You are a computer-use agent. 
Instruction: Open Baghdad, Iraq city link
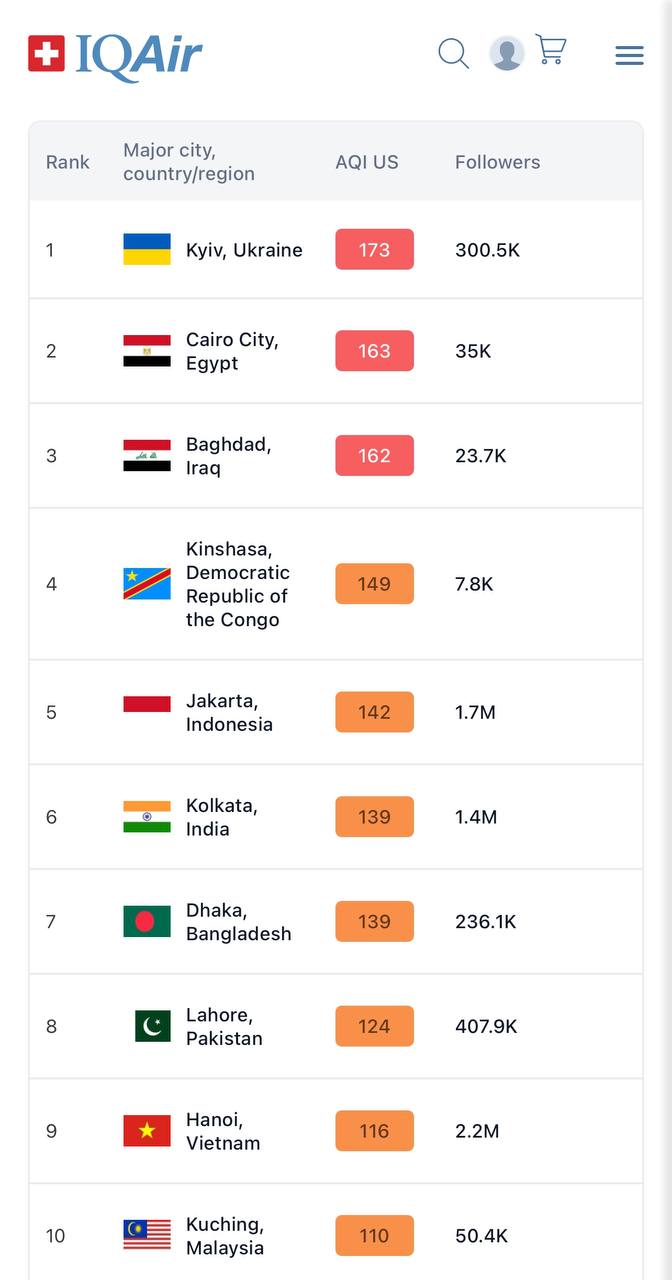tap(228, 456)
